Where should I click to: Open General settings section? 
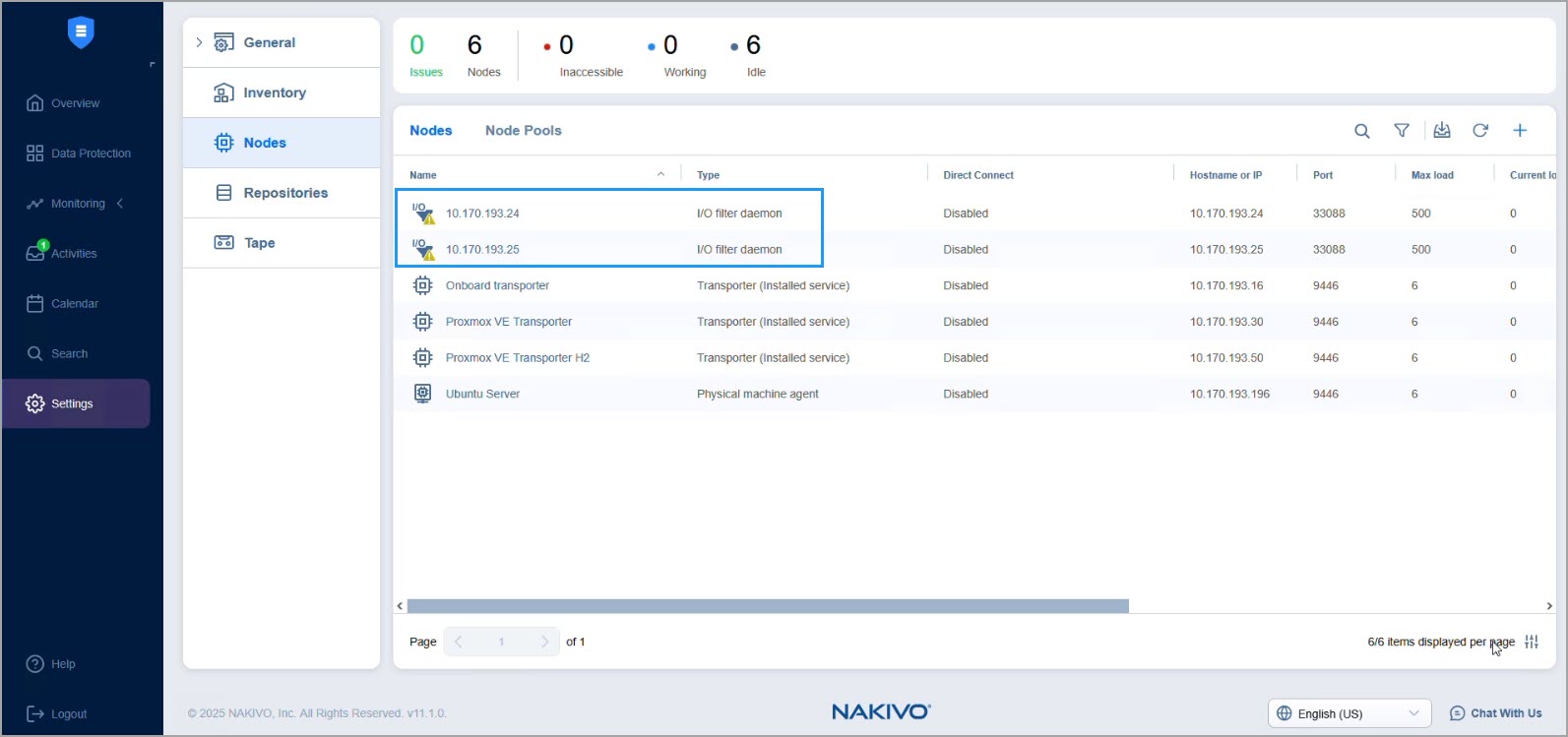[x=282, y=42]
